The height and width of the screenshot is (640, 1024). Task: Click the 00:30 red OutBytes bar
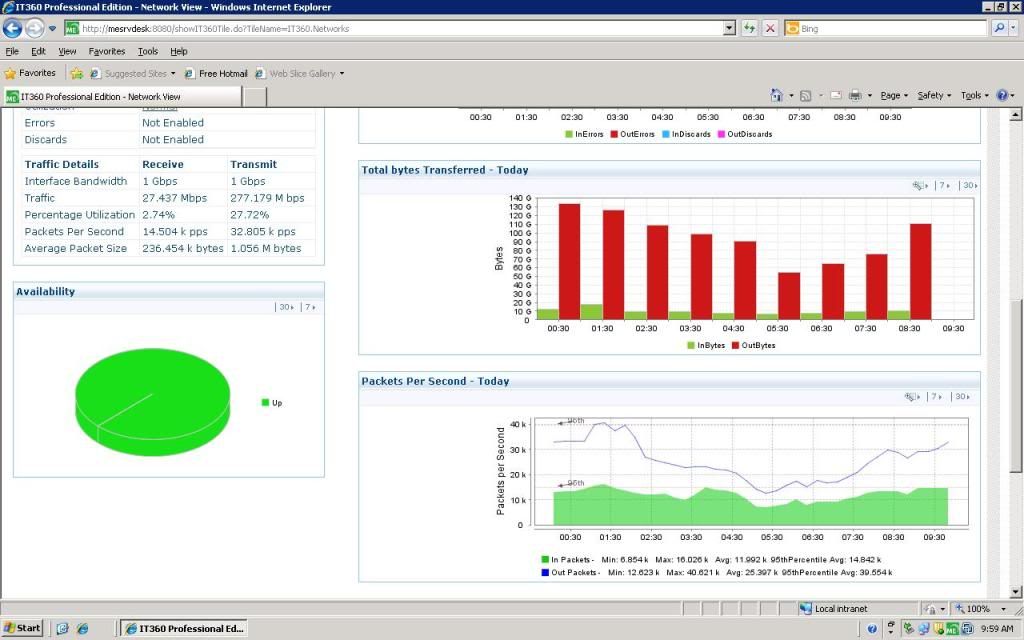click(569, 261)
